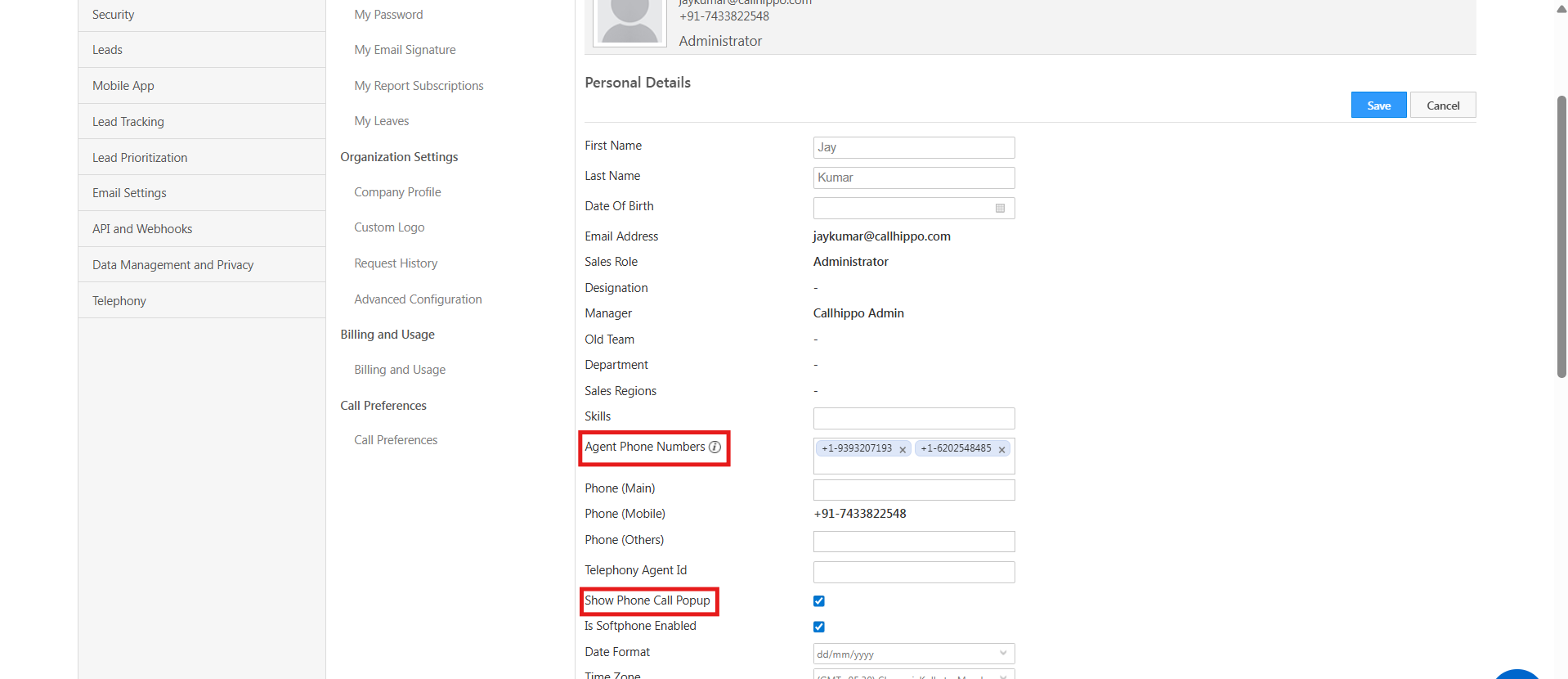Open Company Profile settings
This screenshot has height=679, width=1568.
(x=397, y=192)
